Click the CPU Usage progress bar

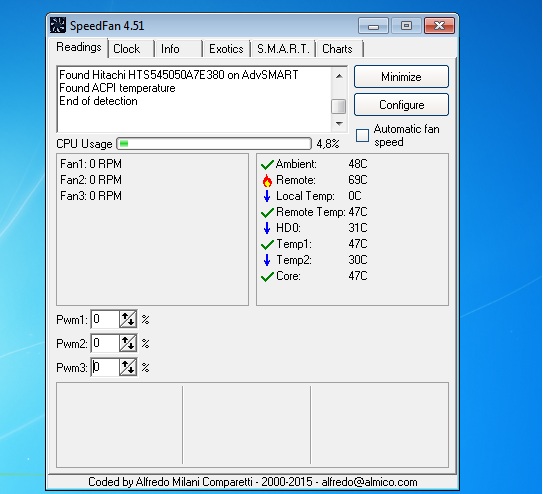(214, 143)
